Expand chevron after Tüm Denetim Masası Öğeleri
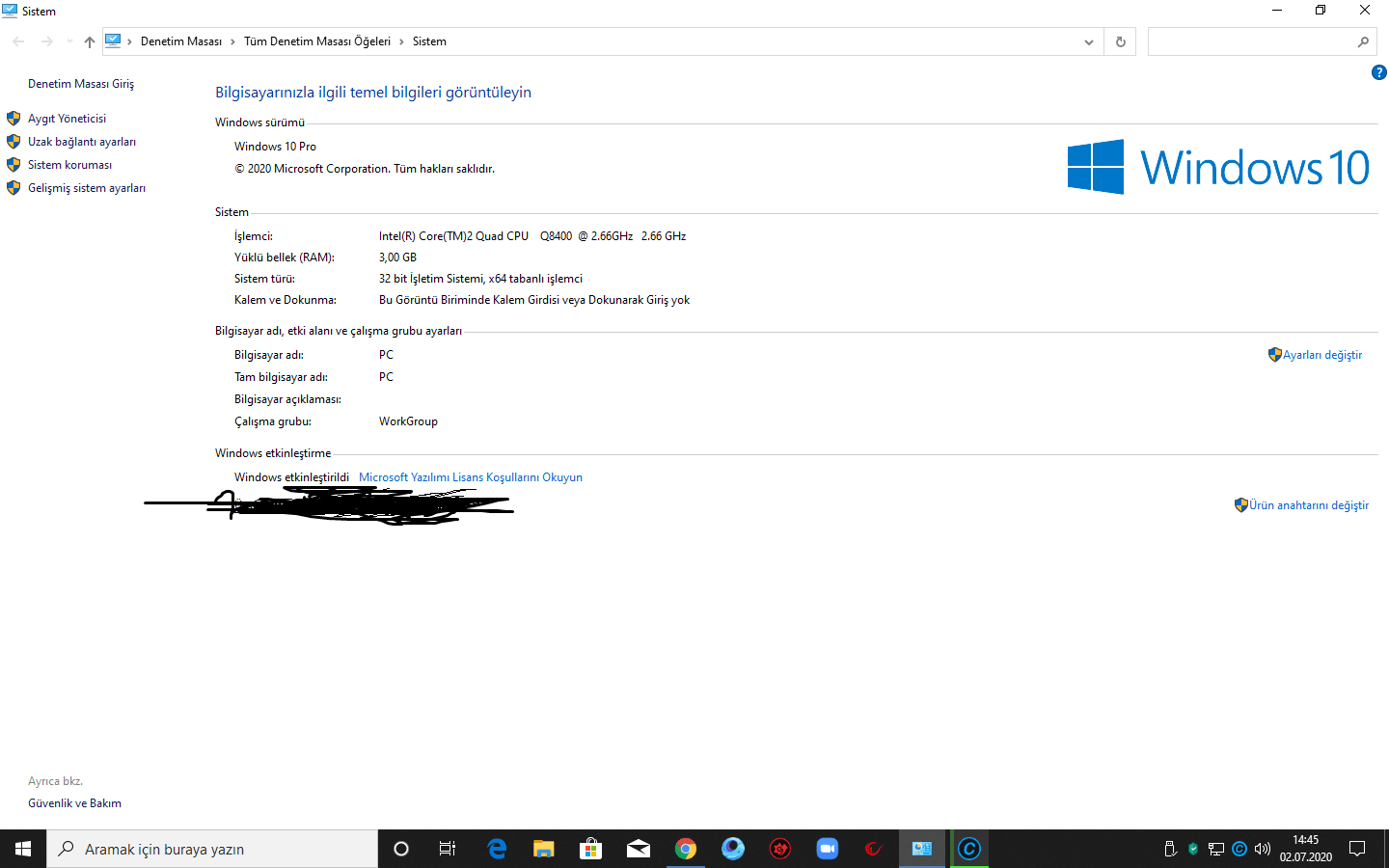This screenshot has width=1389, height=868. coord(401,41)
